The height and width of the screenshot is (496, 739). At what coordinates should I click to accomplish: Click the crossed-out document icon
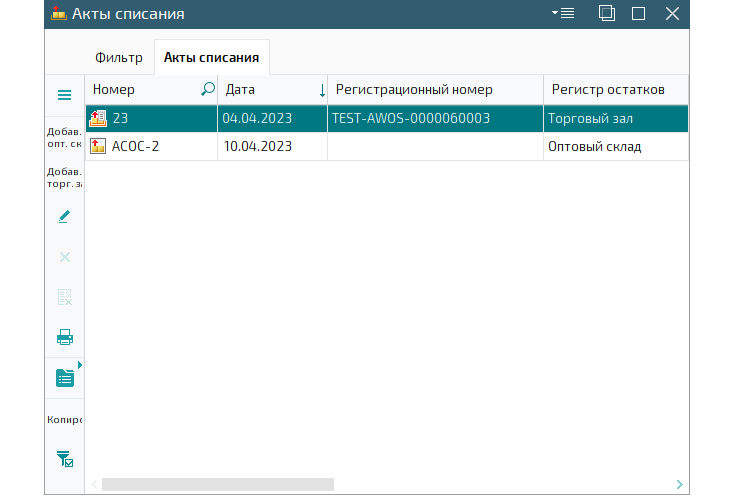tap(64, 297)
